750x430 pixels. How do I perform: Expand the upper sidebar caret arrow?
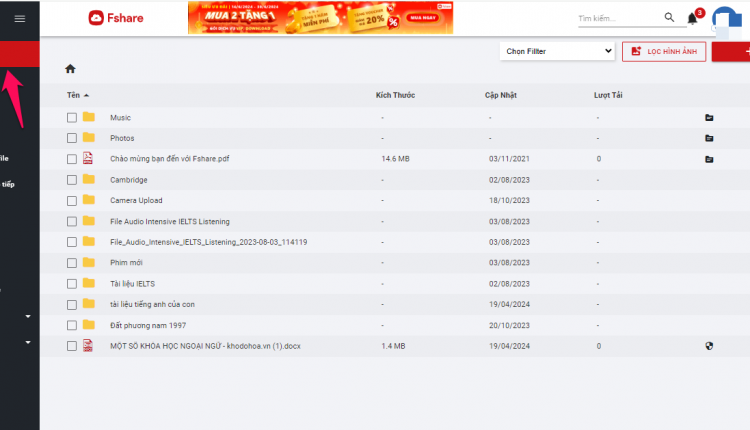pyautogui.click(x=28, y=316)
